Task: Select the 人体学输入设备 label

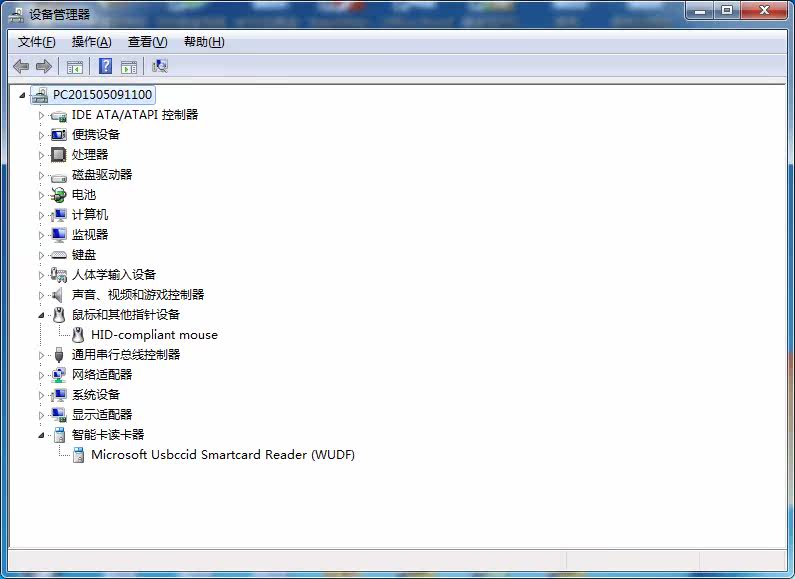Action: point(114,275)
